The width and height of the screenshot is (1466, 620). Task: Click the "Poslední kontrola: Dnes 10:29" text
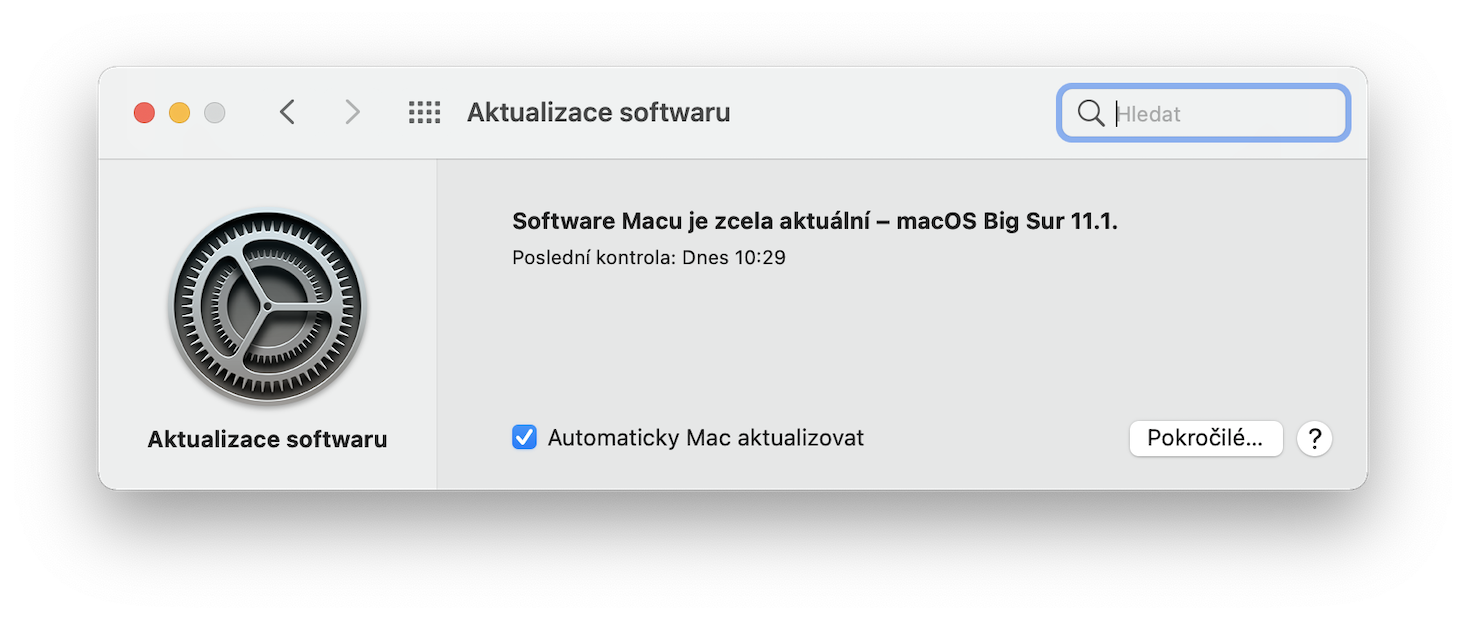(x=648, y=258)
